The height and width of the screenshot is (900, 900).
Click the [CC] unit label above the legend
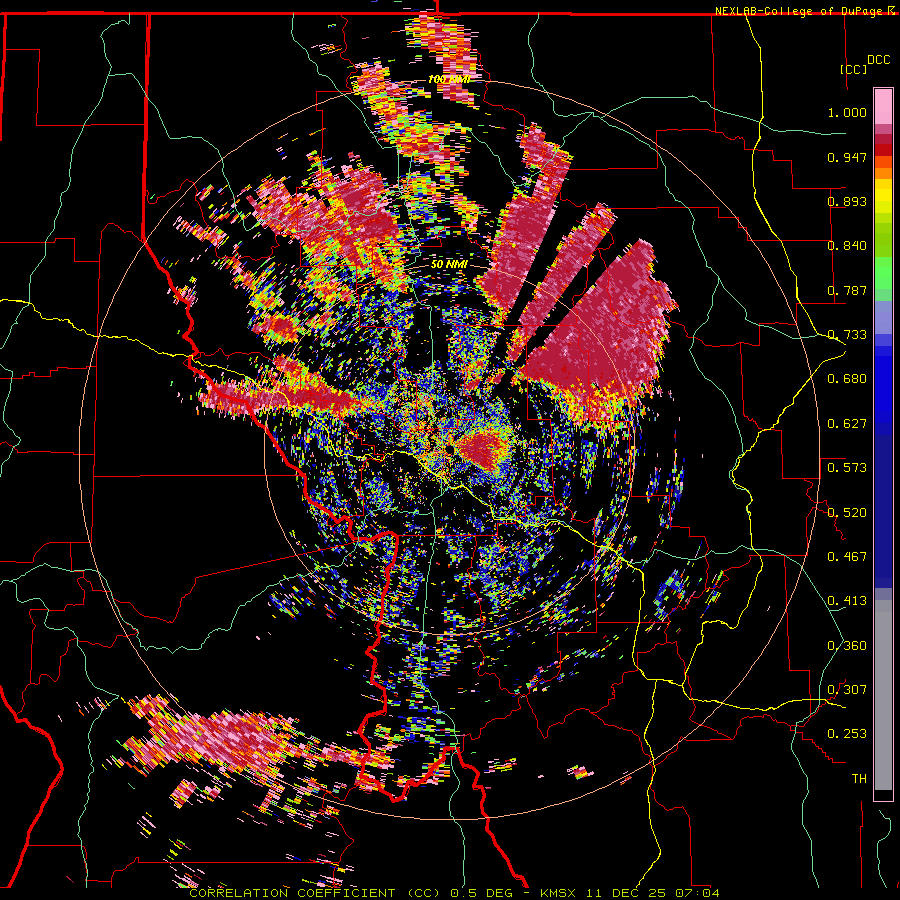853,69
